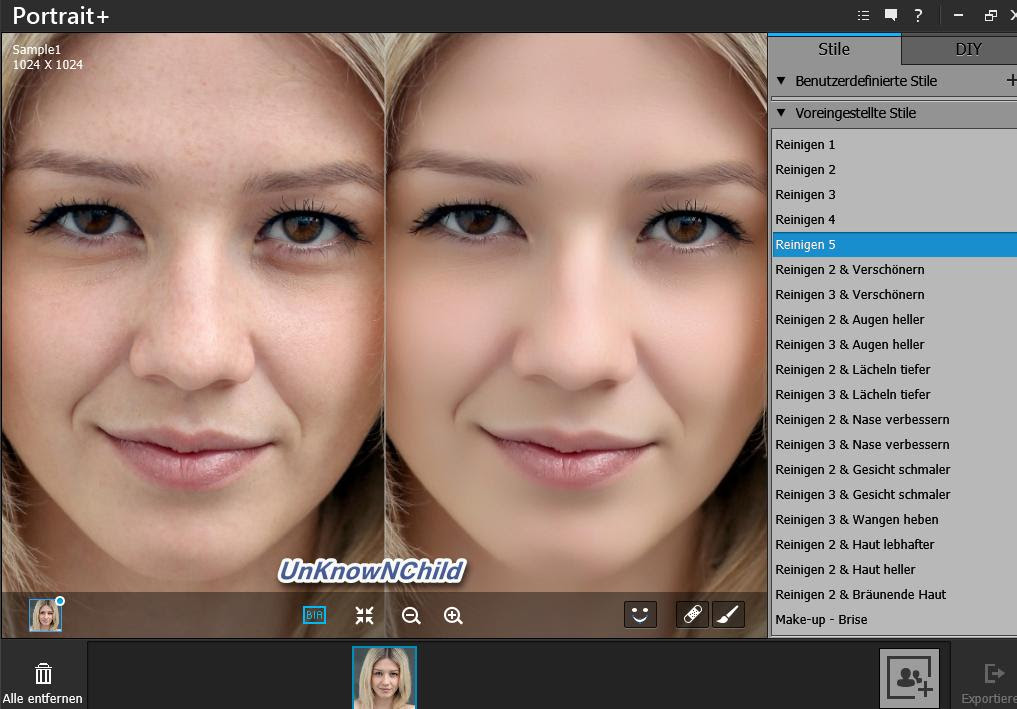Switch to the Stile tab
This screenshot has width=1017, height=709.
(833, 49)
